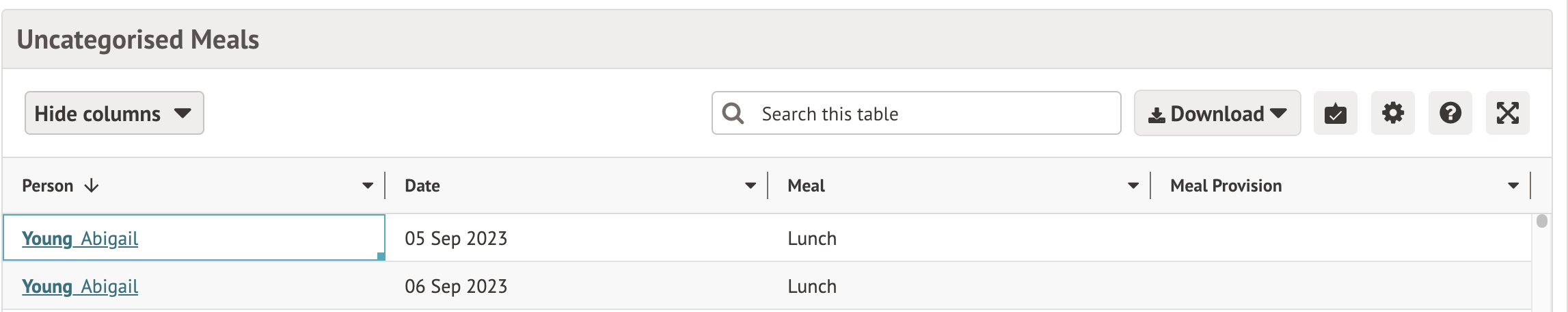Click the table's vertical scrollbar handle

coord(1541,222)
